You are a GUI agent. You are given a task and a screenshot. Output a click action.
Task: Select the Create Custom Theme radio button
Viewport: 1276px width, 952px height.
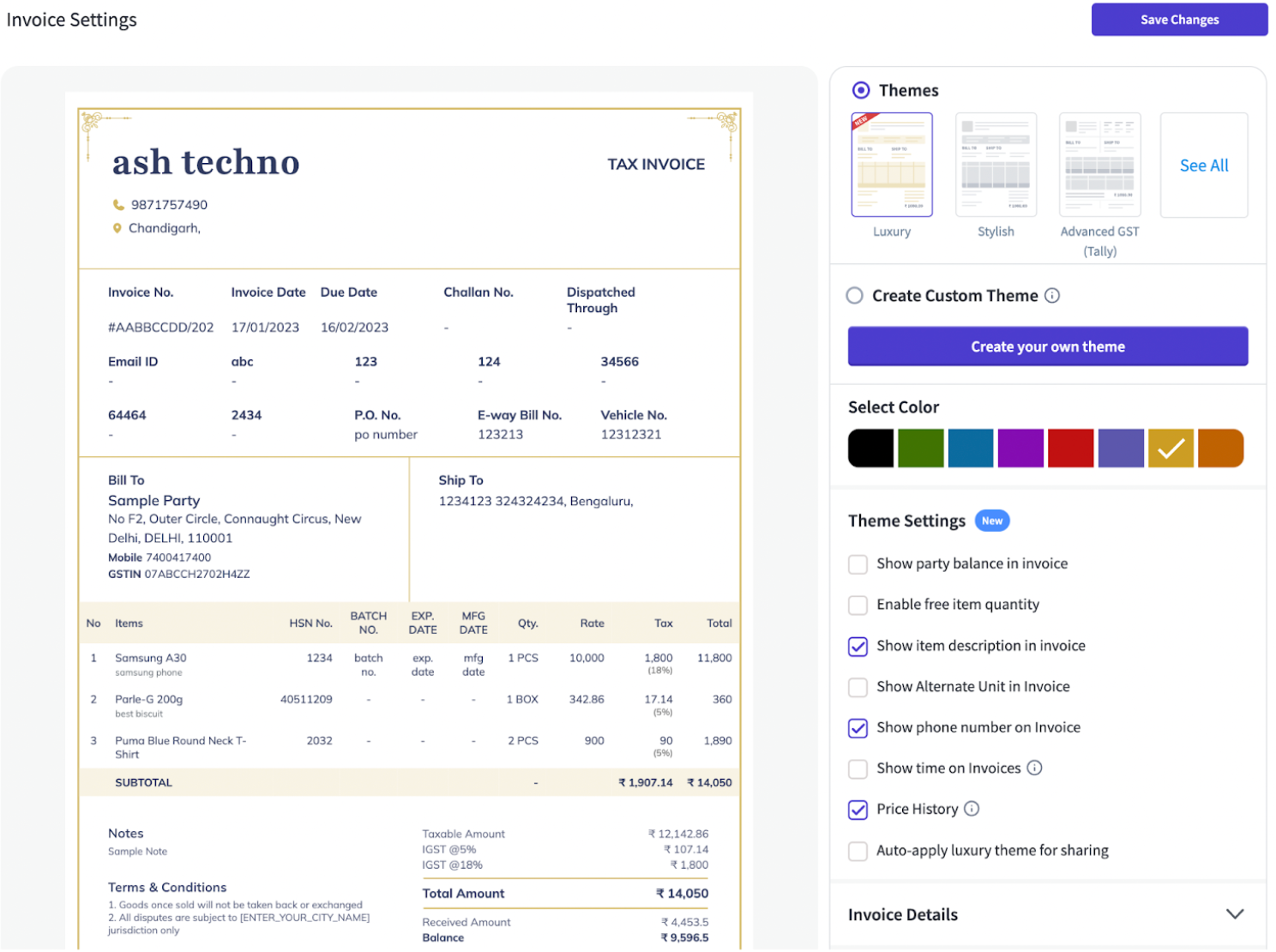pyautogui.click(x=855, y=296)
